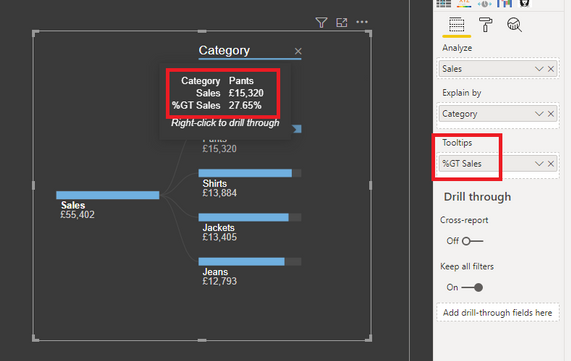Click the Shirts label text
The height and width of the screenshot is (361, 571).
coord(214,183)
